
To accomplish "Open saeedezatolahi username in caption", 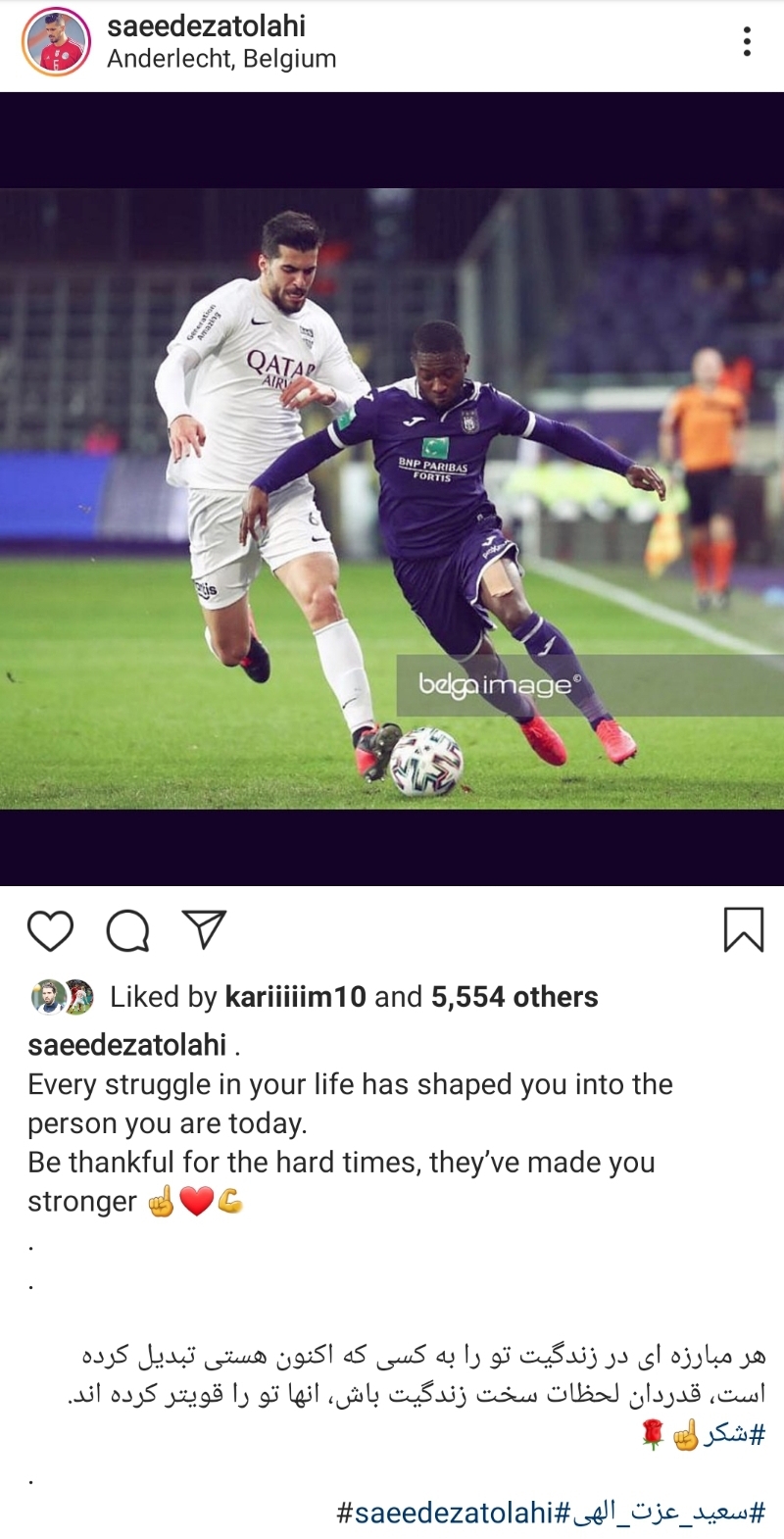I will (x=127, y=1045).
